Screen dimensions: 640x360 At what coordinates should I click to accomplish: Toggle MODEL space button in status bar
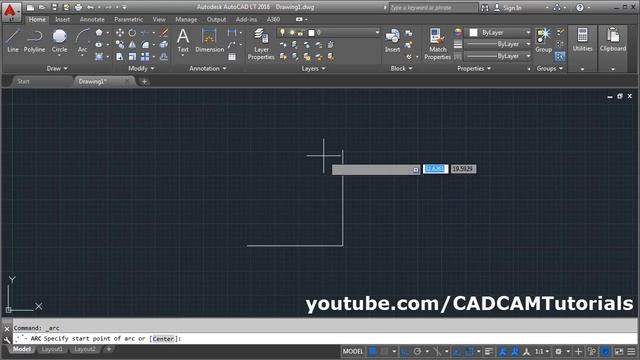click(353, 351)
